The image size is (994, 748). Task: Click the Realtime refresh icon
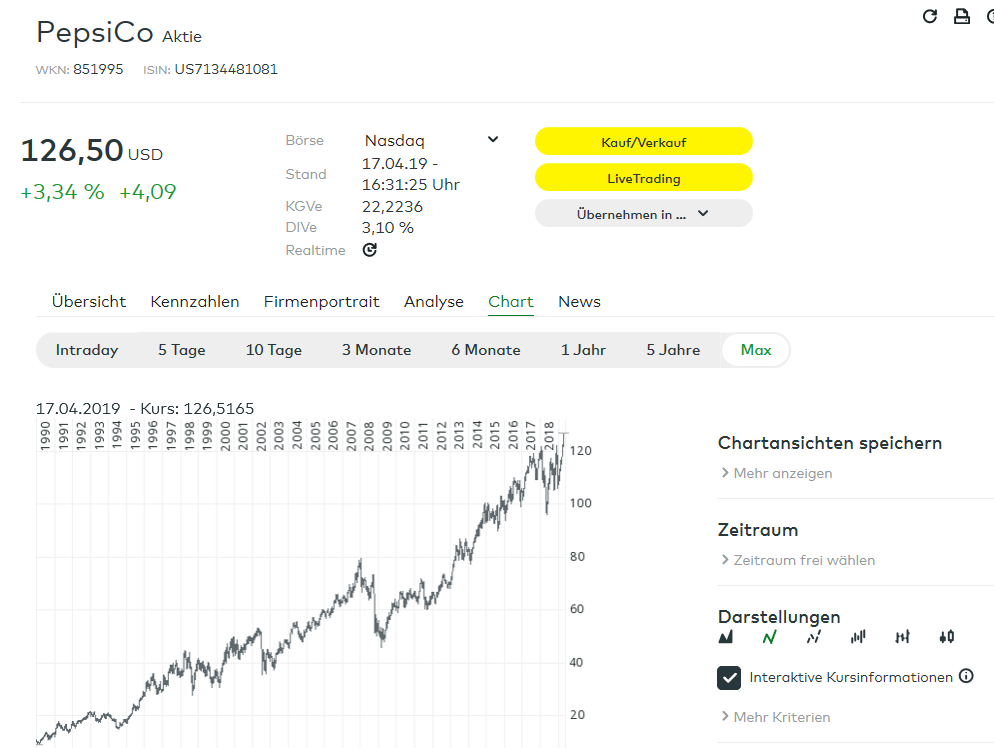[x=369, y=250]
